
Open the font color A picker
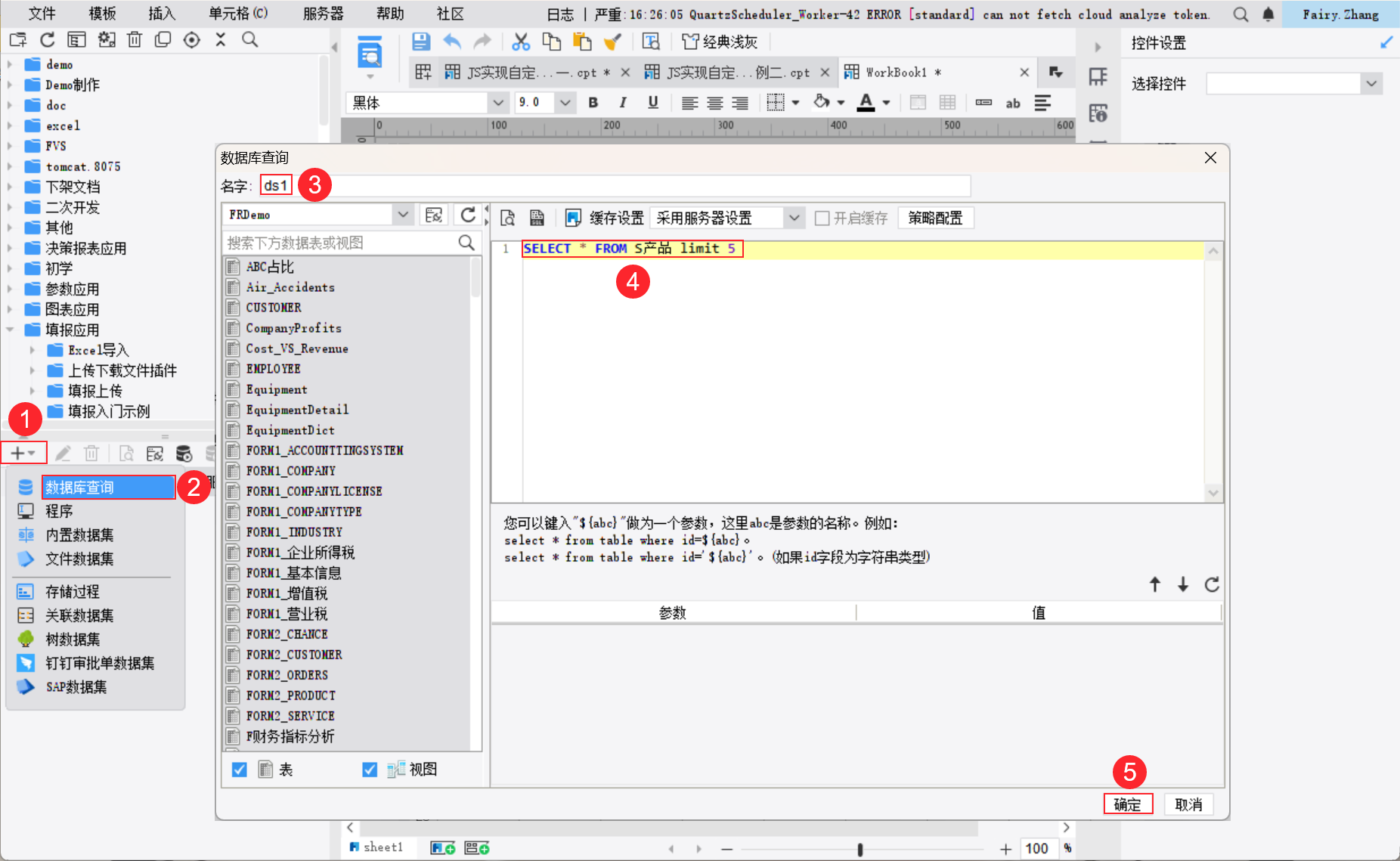pos(866,103)
